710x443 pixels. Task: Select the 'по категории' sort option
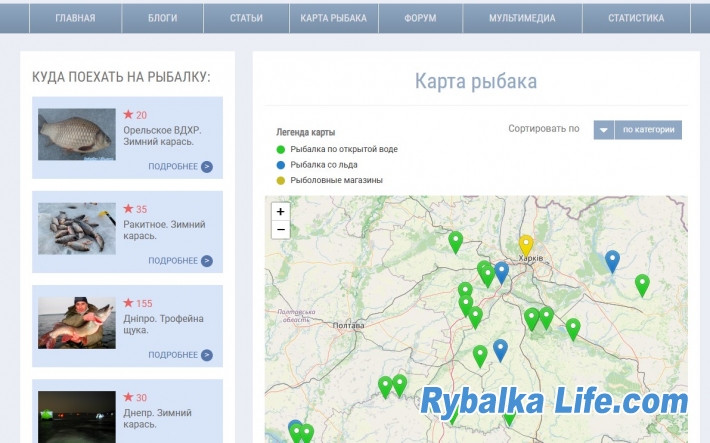(649, 130)
